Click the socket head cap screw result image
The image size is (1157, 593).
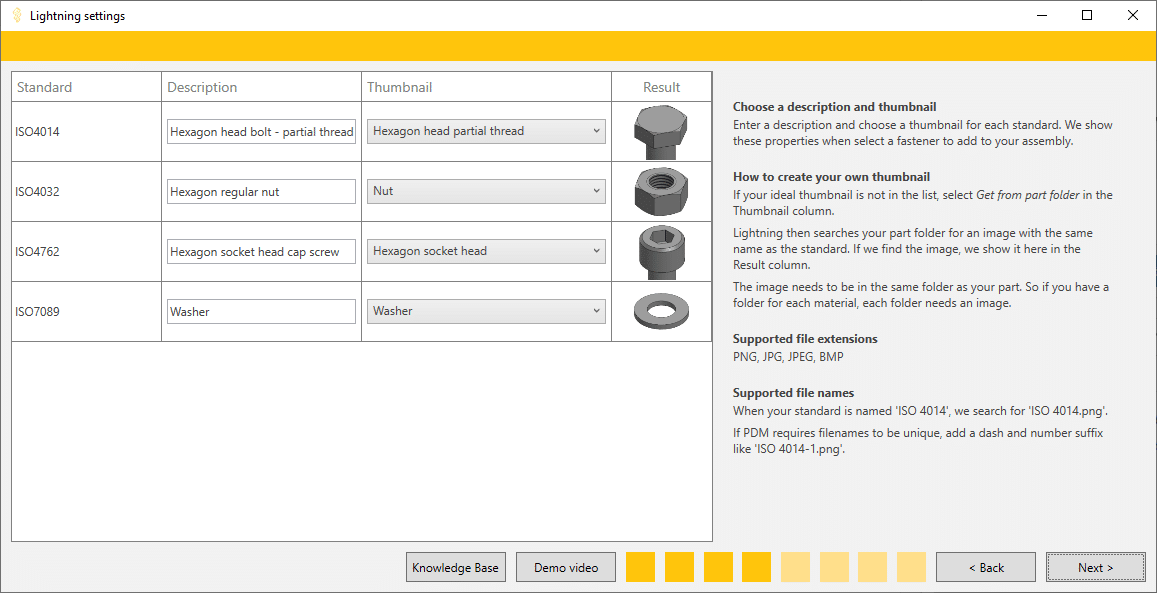[x=661, y=251]
